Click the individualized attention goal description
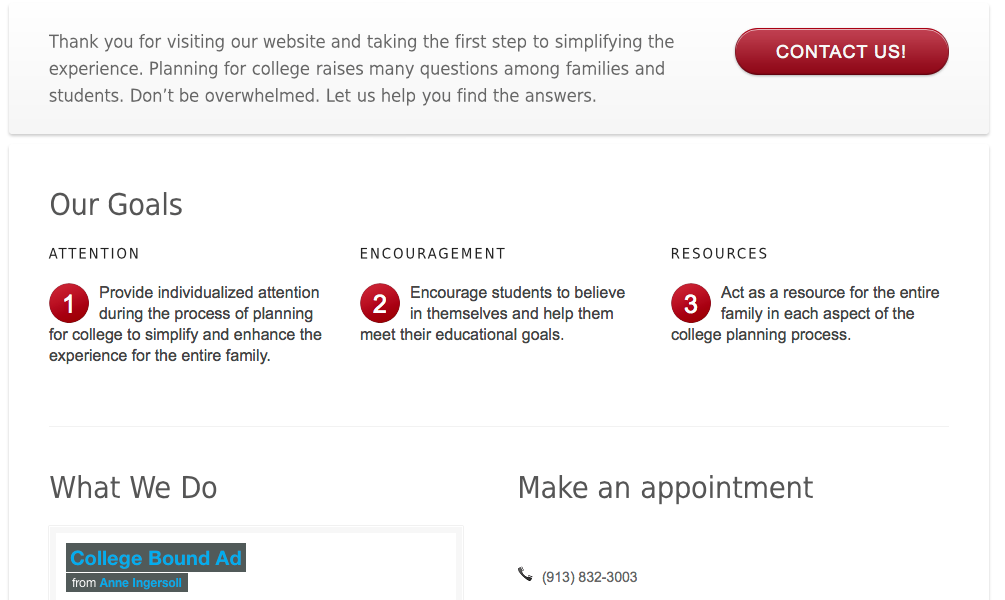The width and height of the screenshot is (1005, 600). [185, 324]
